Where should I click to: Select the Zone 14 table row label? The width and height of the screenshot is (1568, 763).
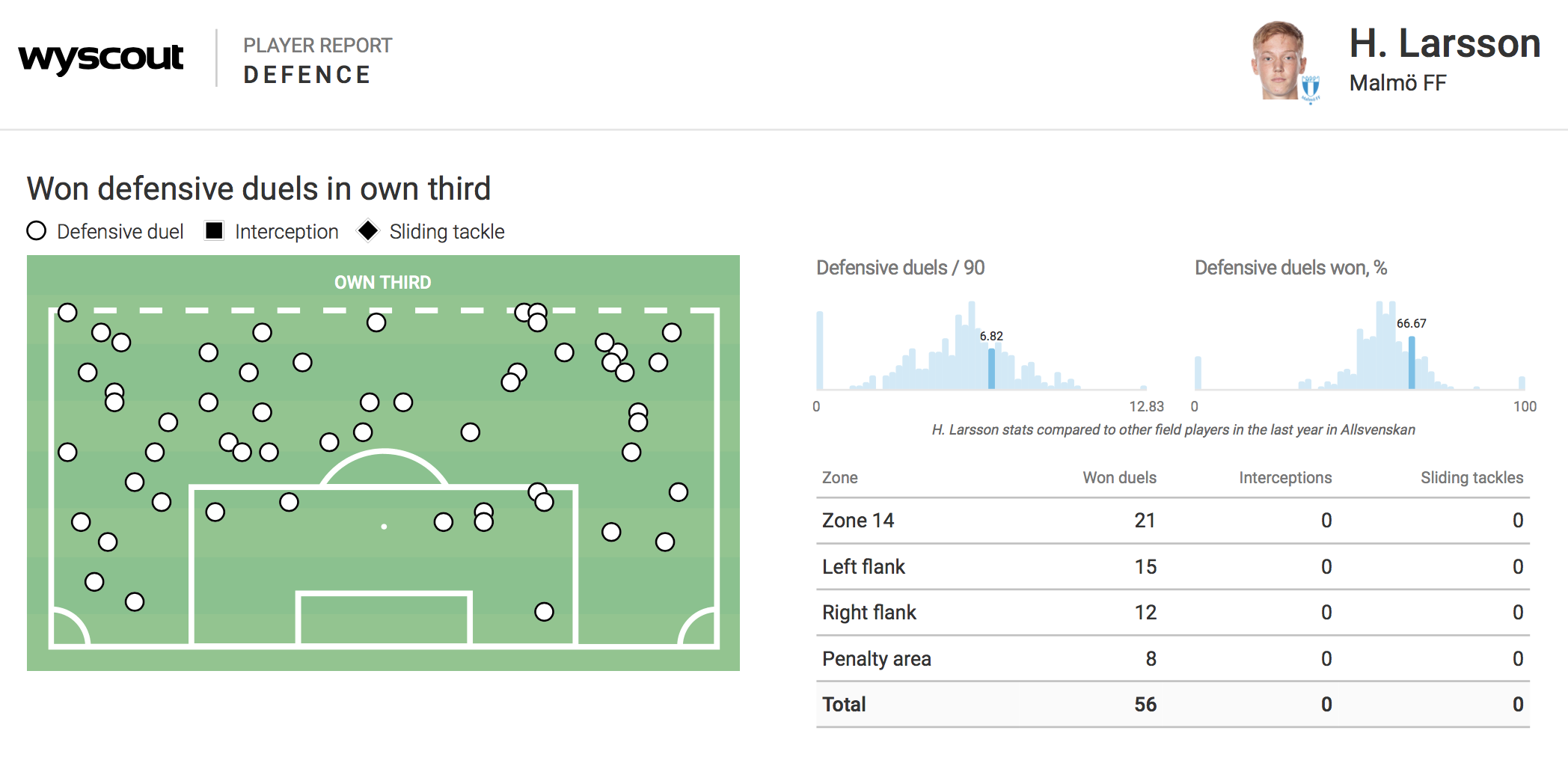click(857, 521)
